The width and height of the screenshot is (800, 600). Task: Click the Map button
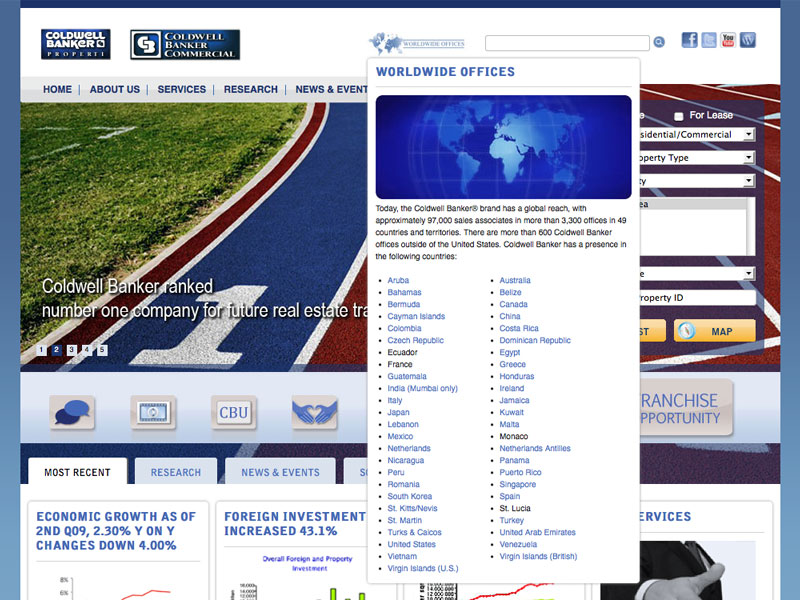(714, 331)
